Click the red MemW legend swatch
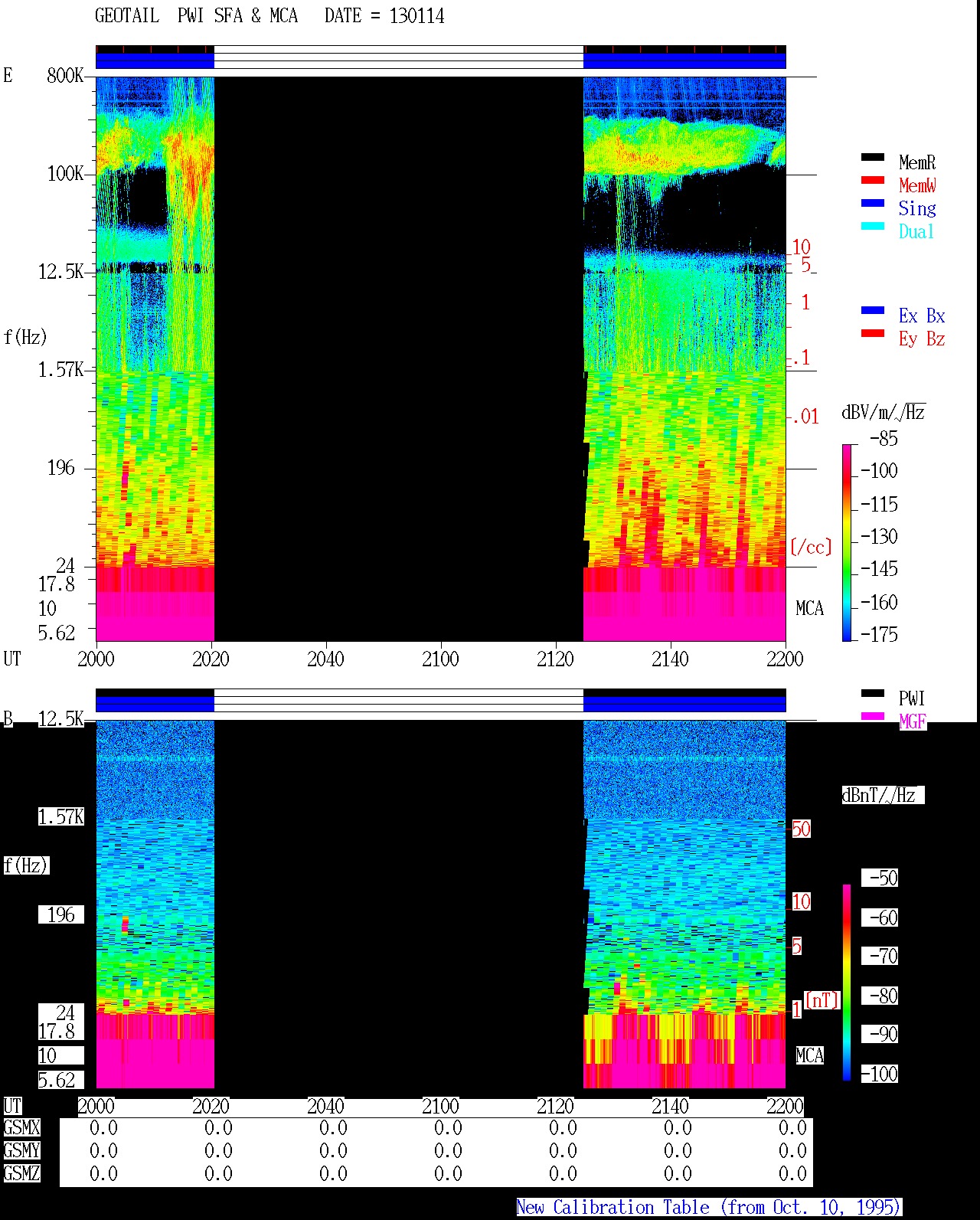The image size is (980, 1220). pyautogui.click(x=872, y=181)
